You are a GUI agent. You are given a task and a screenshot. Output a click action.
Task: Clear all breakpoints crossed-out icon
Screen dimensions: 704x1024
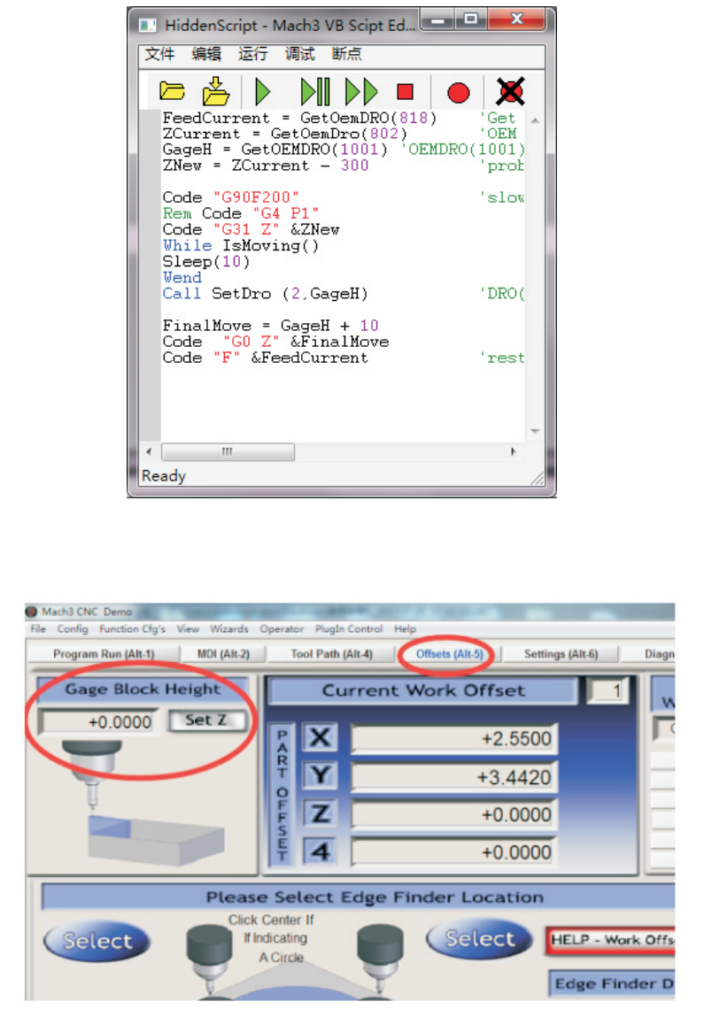(x=510, y=92)
